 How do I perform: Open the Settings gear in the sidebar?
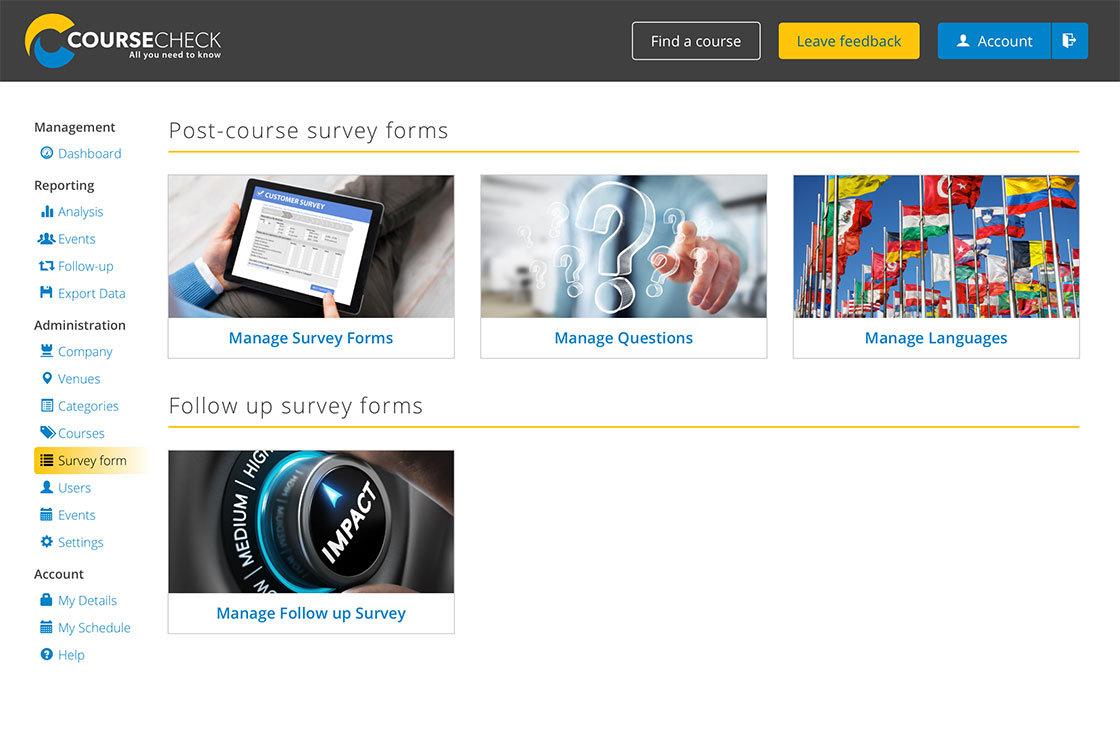click(x=46, y=542)
